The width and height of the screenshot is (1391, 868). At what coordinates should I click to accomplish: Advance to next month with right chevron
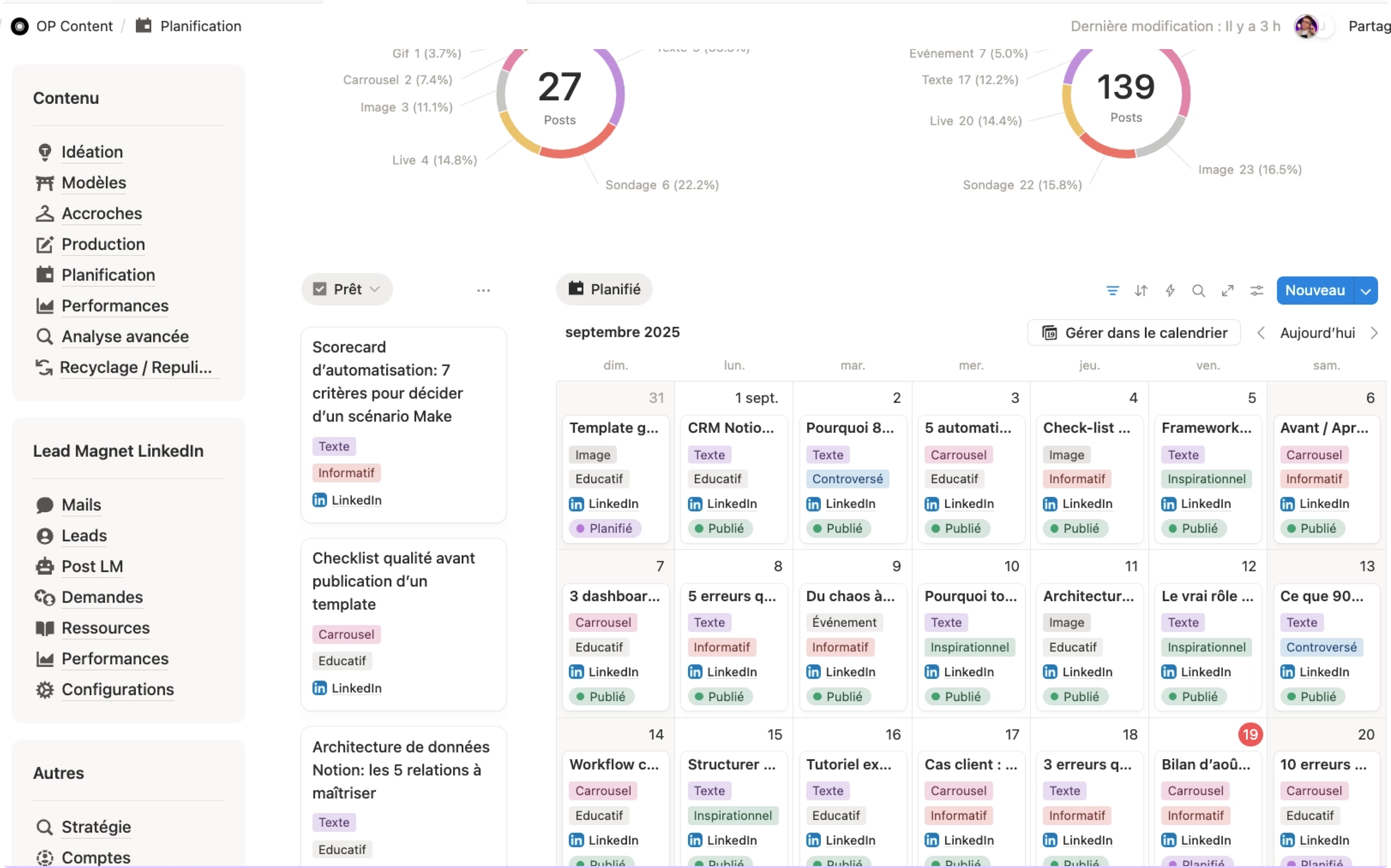coord(1373,333)
